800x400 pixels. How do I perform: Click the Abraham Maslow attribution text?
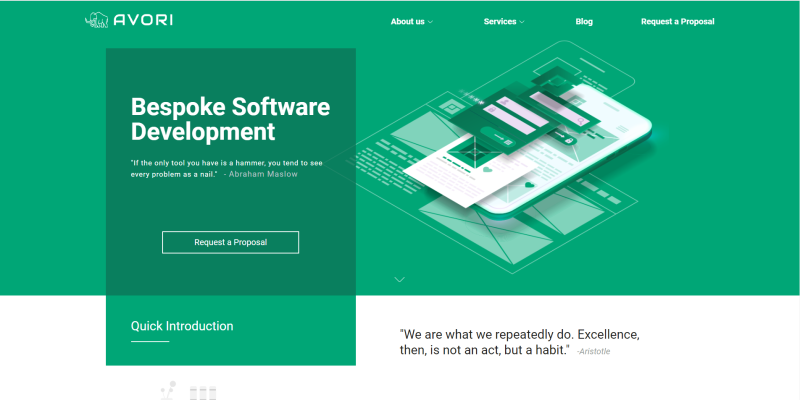tap(261, 174)
